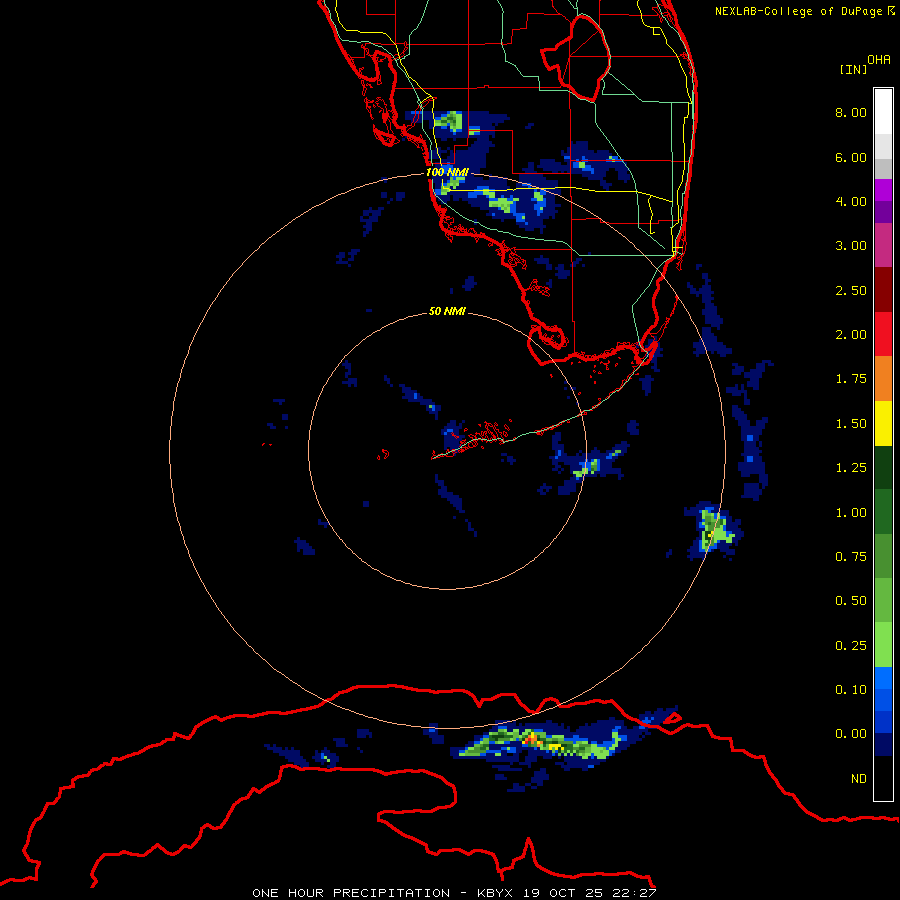Click the dark green legend swatch beside 1.25
The height and width of the screenshot is (900, 900).
883,468
